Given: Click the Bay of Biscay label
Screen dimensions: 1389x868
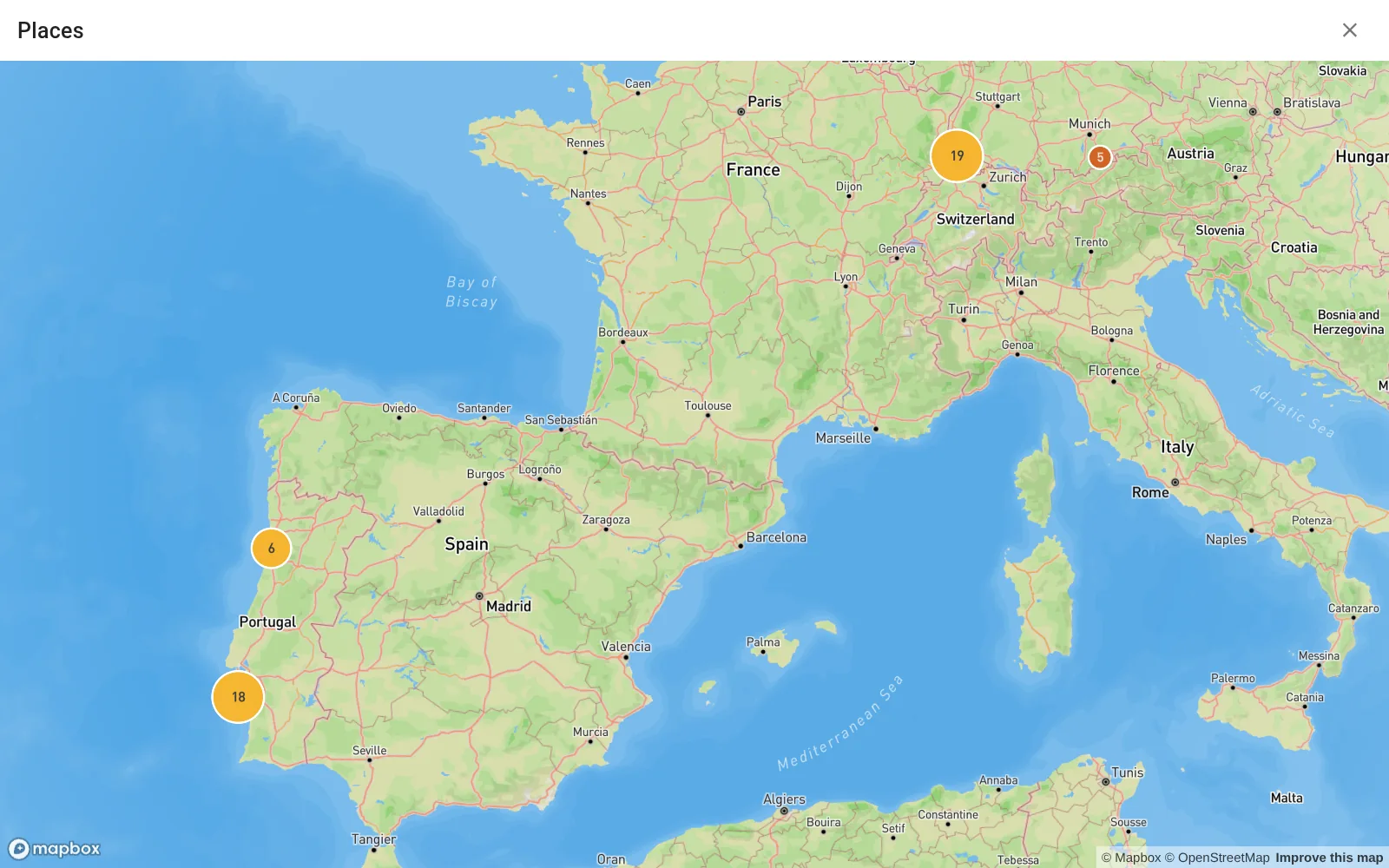Looking at the screenshot, I should click(x=471, y=292).
